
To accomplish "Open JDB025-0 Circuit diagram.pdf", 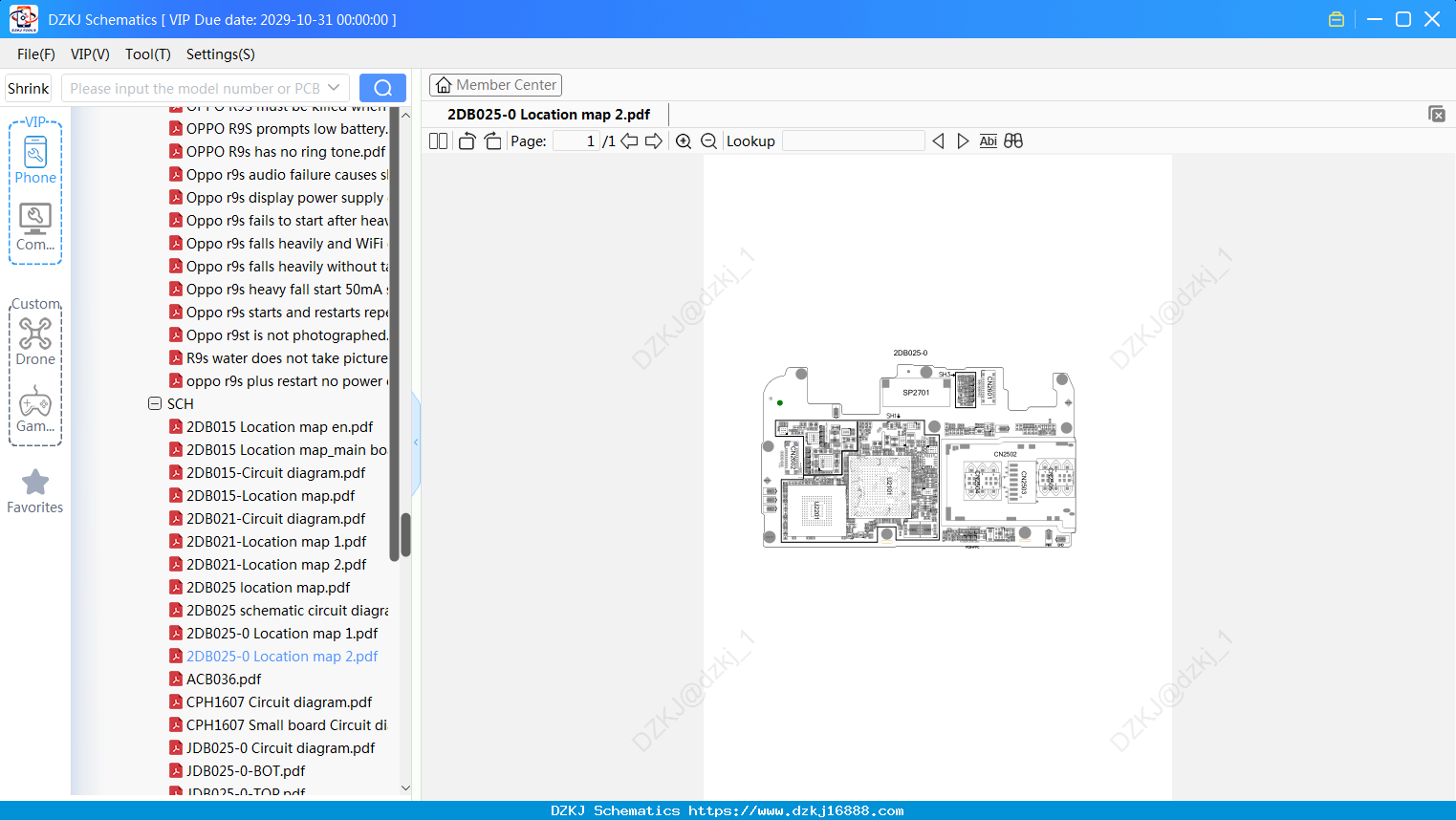I will 280,747.
